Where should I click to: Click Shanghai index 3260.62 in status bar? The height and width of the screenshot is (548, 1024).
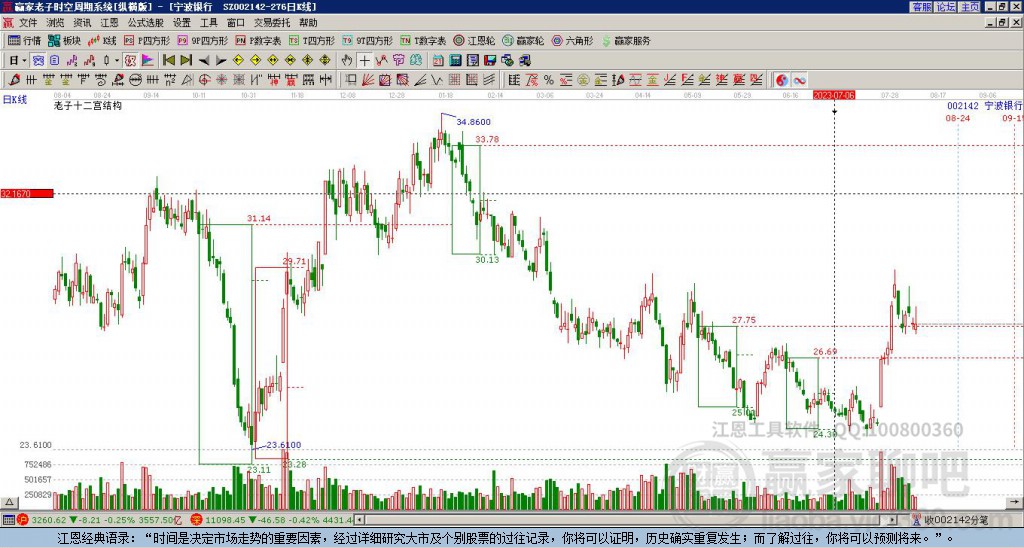tap(48, 520)
